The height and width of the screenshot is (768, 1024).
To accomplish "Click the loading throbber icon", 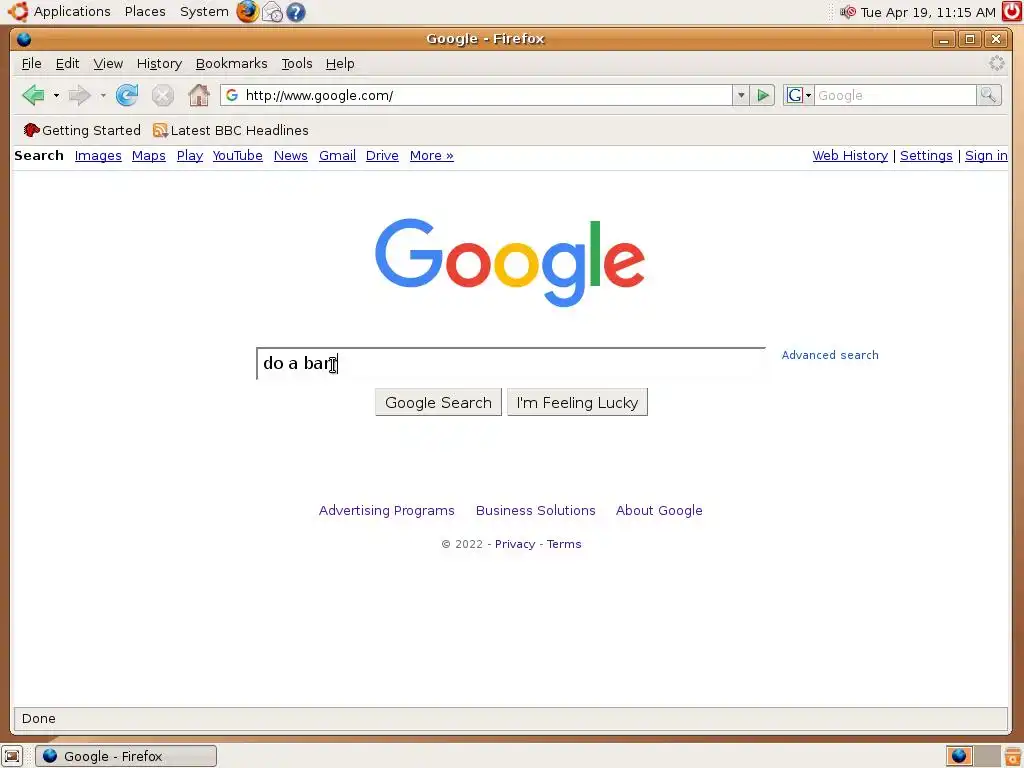I will pyautogui.click(x=997, y=63).
